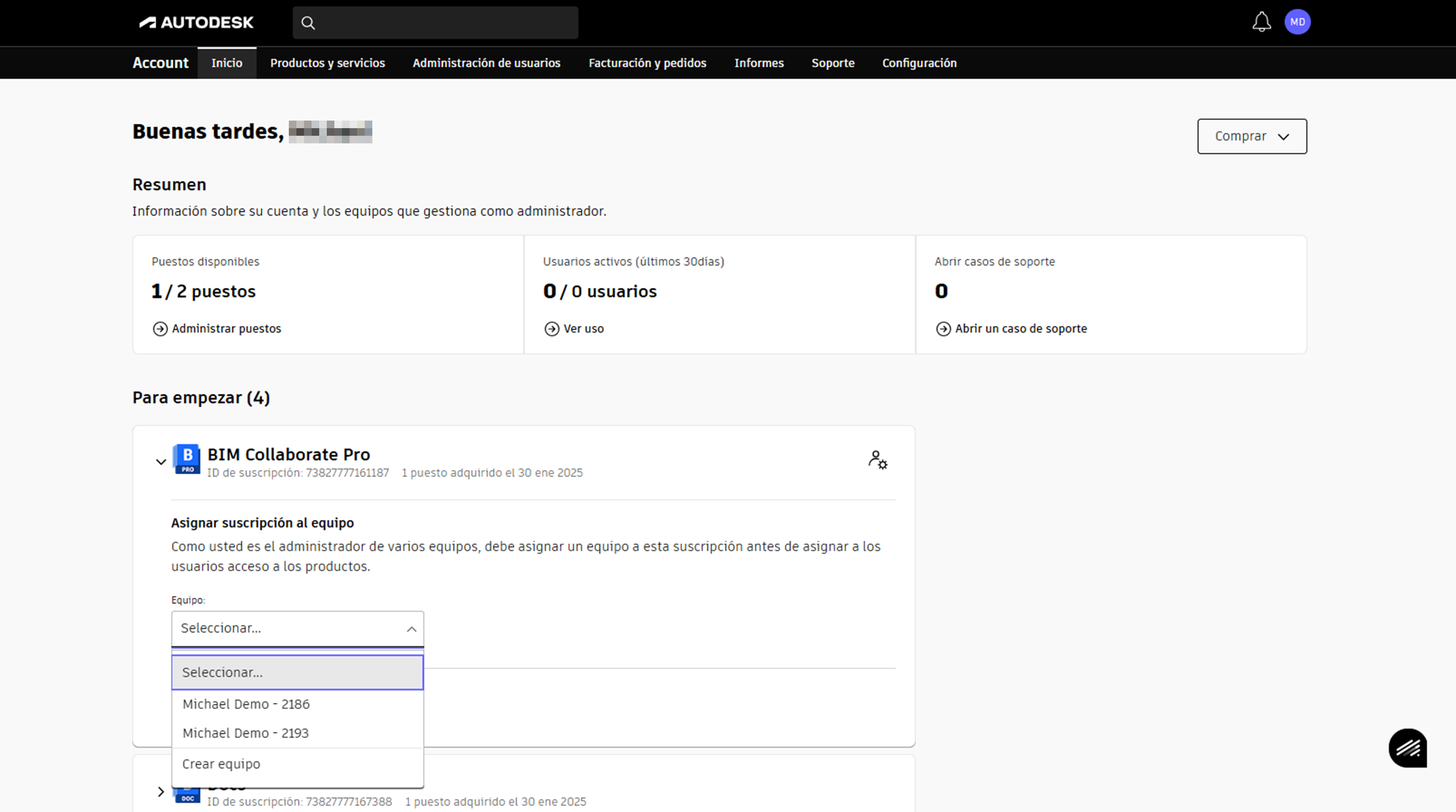Click the search magnifier icon
This screenshot has height=812, width=1456.
point(308,23)
